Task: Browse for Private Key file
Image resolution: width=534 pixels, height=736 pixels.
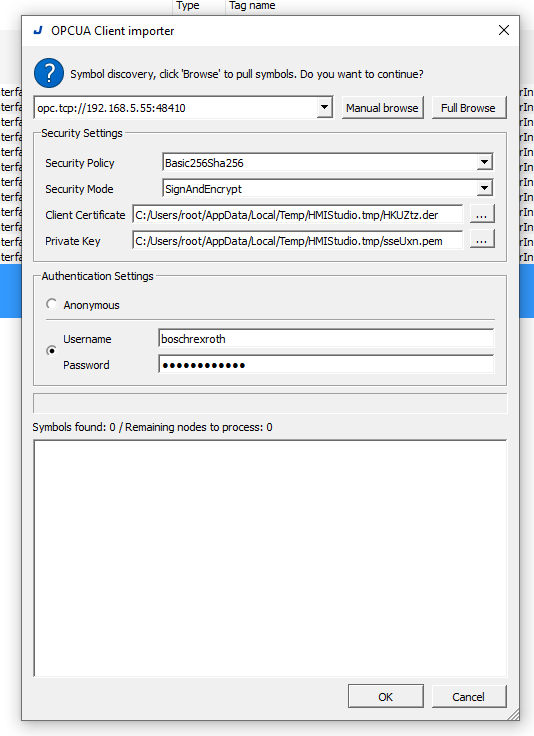Action: pyautogui.click(x=481, y=241)
